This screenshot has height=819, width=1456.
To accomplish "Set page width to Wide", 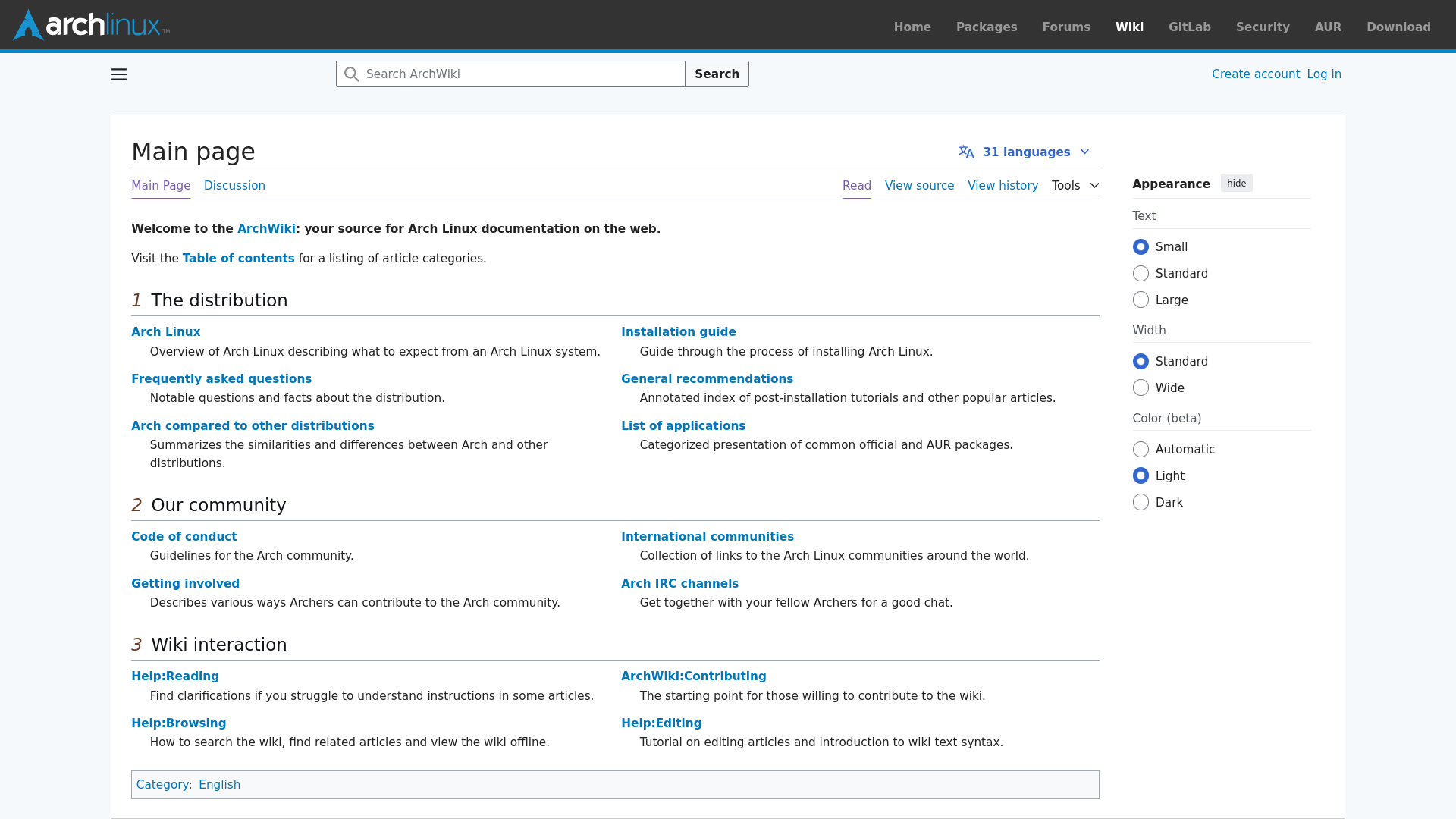I will 1141,388.
